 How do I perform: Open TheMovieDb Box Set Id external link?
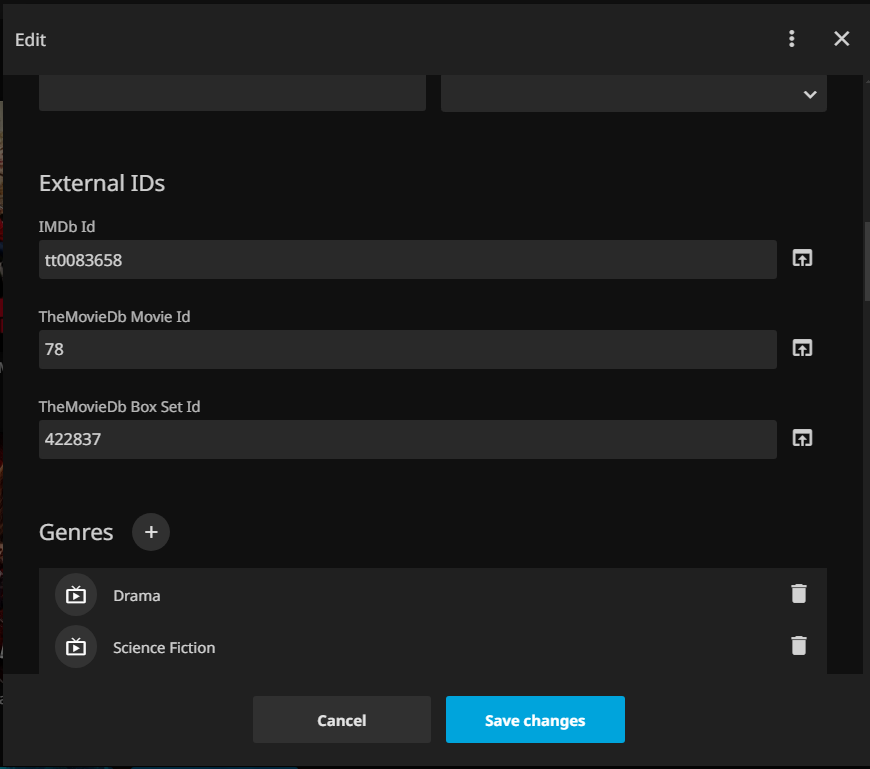pyautogui.click(x=802, y=438)
